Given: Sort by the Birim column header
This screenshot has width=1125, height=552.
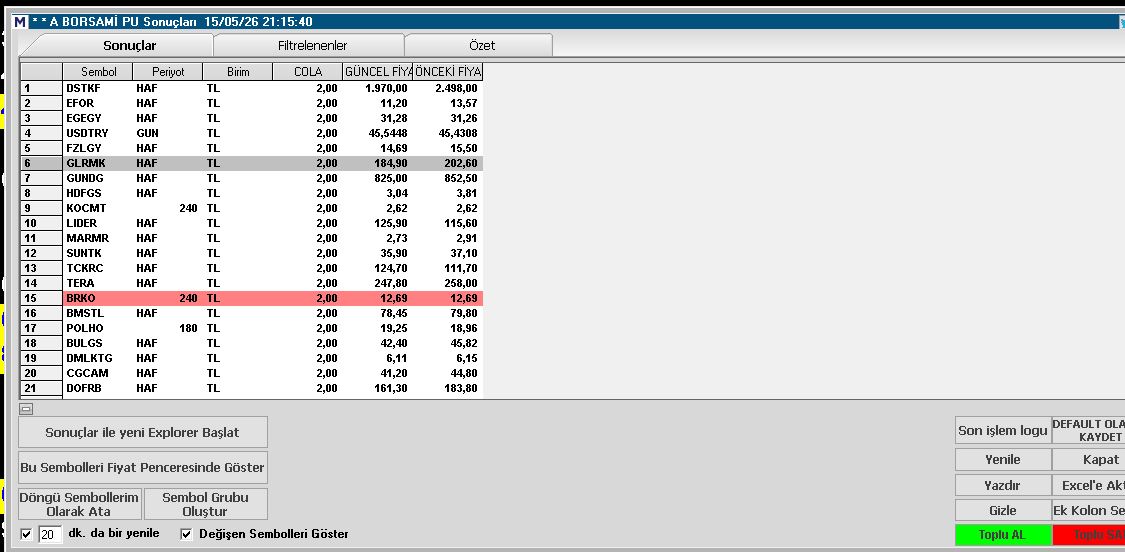Looking at the screenshot, I should tap(237, 72).
